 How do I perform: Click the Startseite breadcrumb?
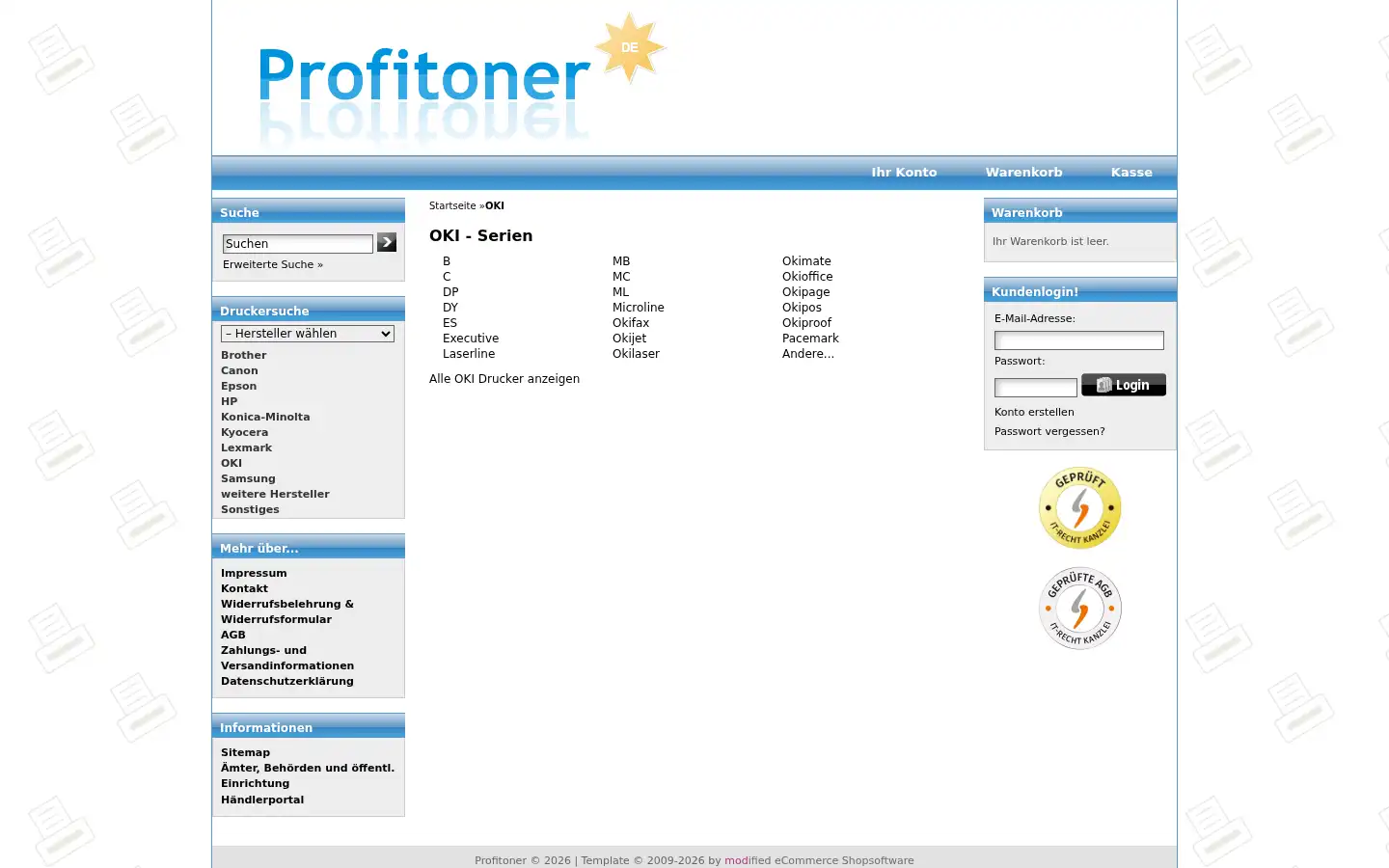pos(452,205)
